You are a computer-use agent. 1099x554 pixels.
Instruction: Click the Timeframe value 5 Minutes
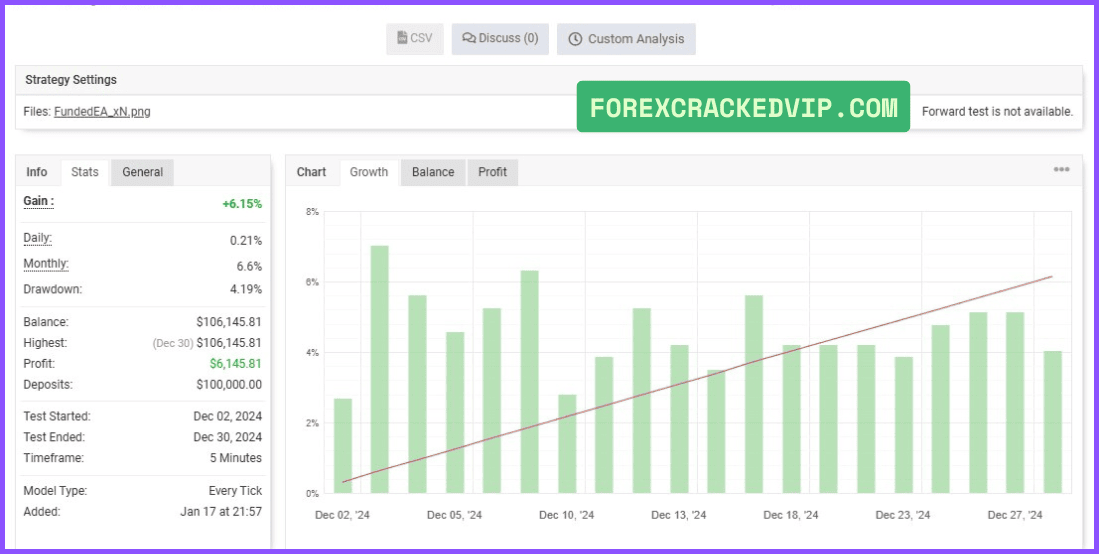tap(235, 458)
